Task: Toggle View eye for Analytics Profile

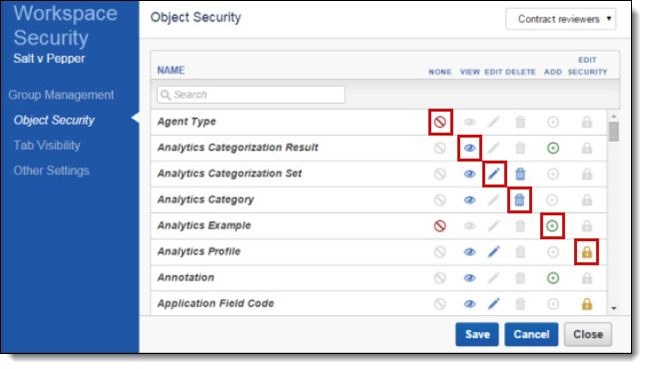Action: (x=469, y=252)
